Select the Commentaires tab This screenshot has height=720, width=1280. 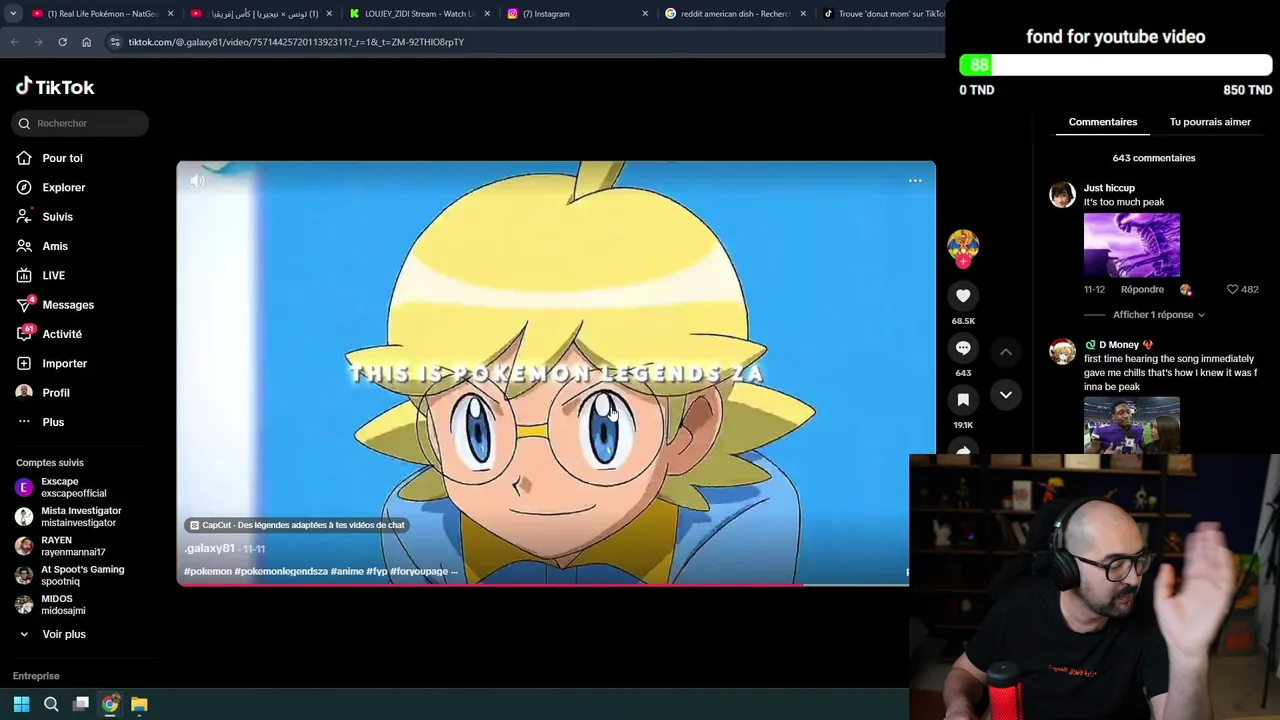(1103, 122)
